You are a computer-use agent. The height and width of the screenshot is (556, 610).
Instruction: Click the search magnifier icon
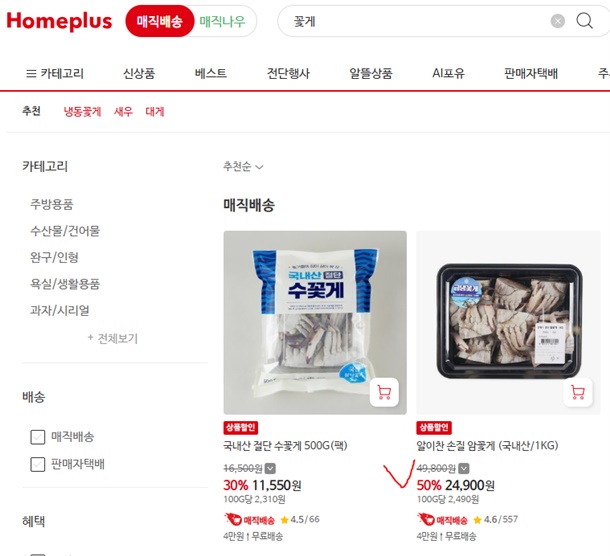pyautogui.click(x=584, y=21)
